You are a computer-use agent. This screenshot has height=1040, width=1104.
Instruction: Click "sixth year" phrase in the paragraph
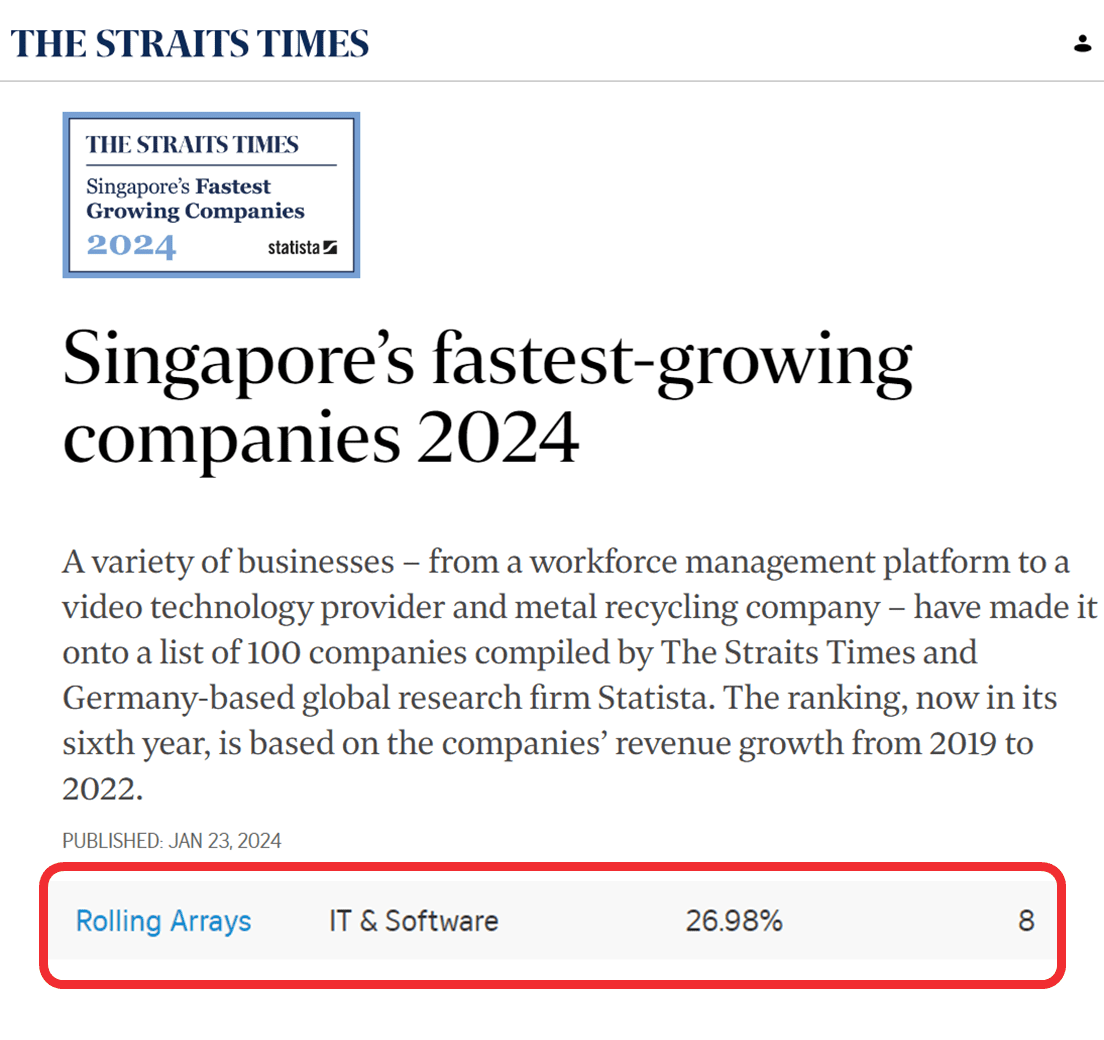coord(136,744)
